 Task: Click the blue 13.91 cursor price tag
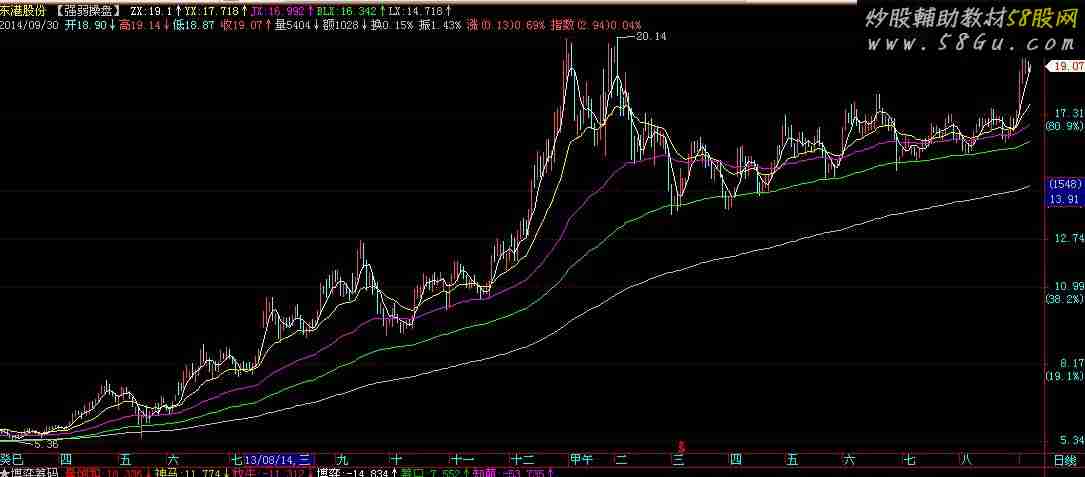click(x=1064, y=199)
